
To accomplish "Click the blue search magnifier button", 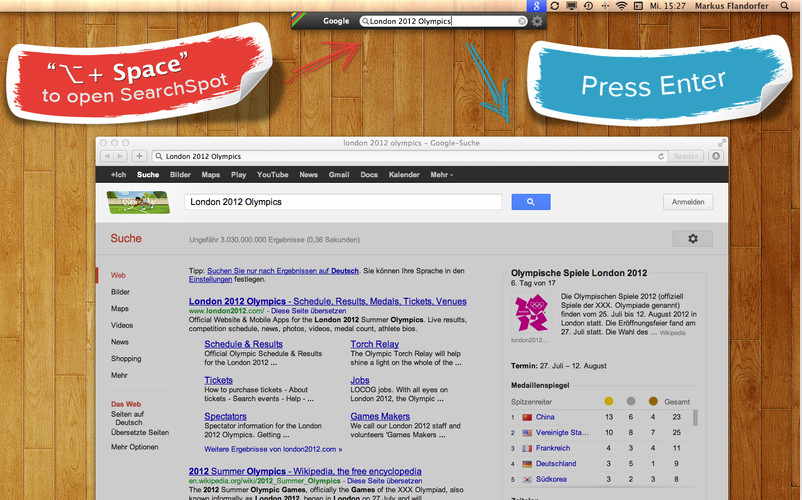I will [531, 202].
